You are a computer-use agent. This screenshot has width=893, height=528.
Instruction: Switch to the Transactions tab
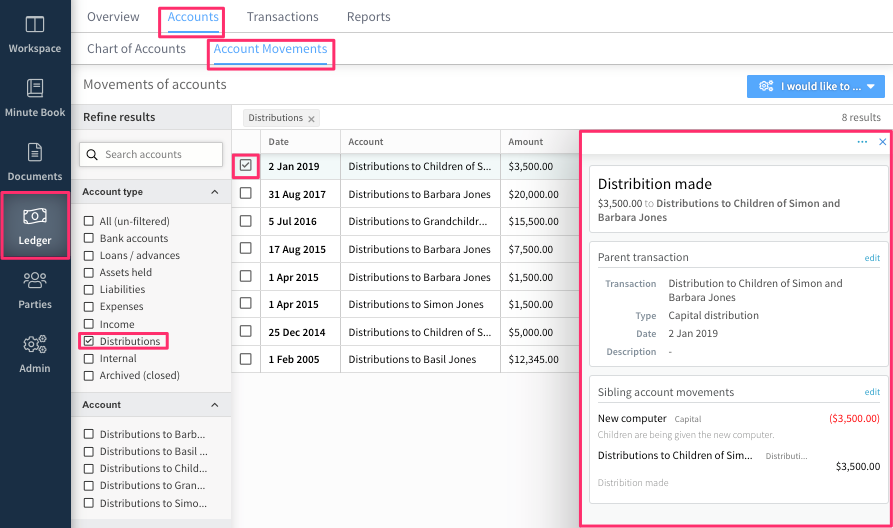[282, 17]
